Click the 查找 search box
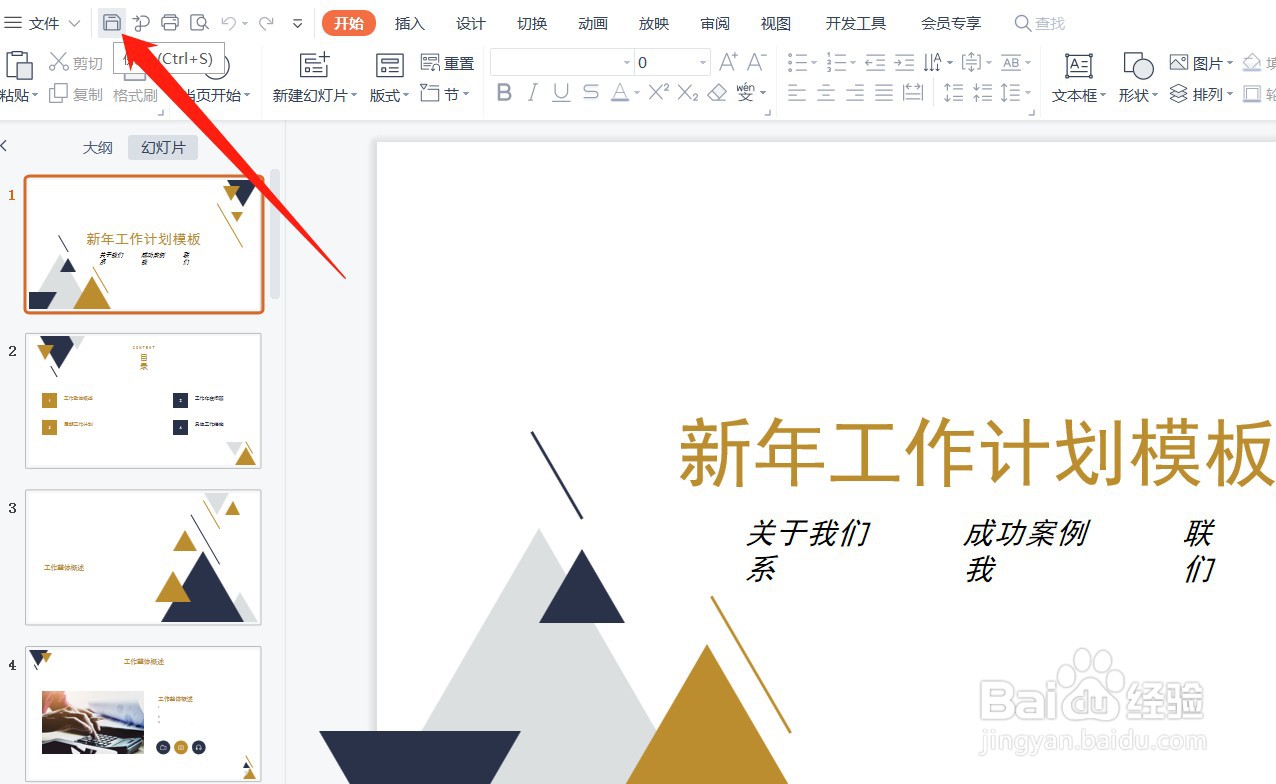Screen dimensions: 1276x784 tap(1041, 23)
